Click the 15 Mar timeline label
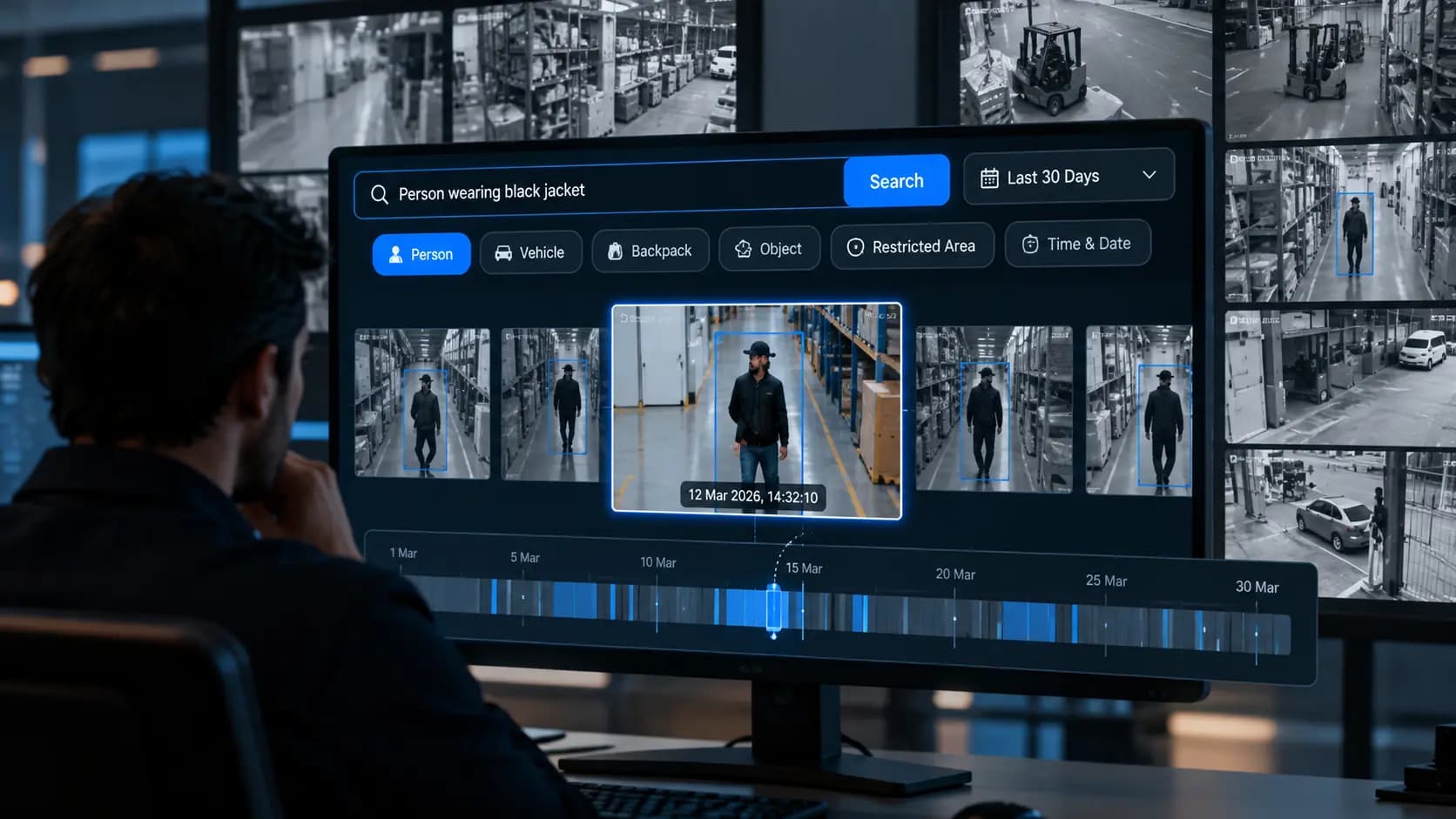The image size is (1456, 819). point(804,567)
